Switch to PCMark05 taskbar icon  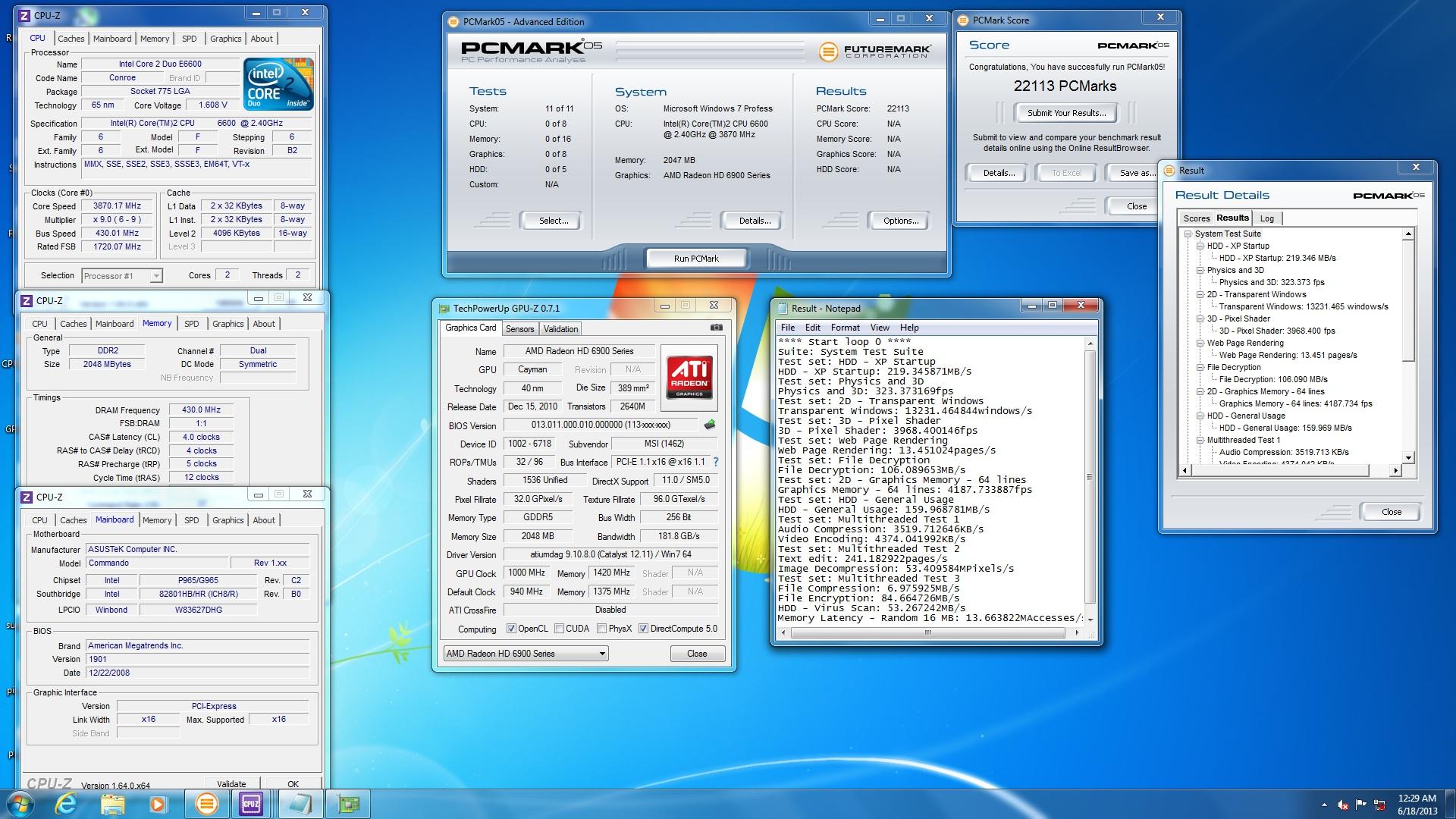click(x=206, y=804)
